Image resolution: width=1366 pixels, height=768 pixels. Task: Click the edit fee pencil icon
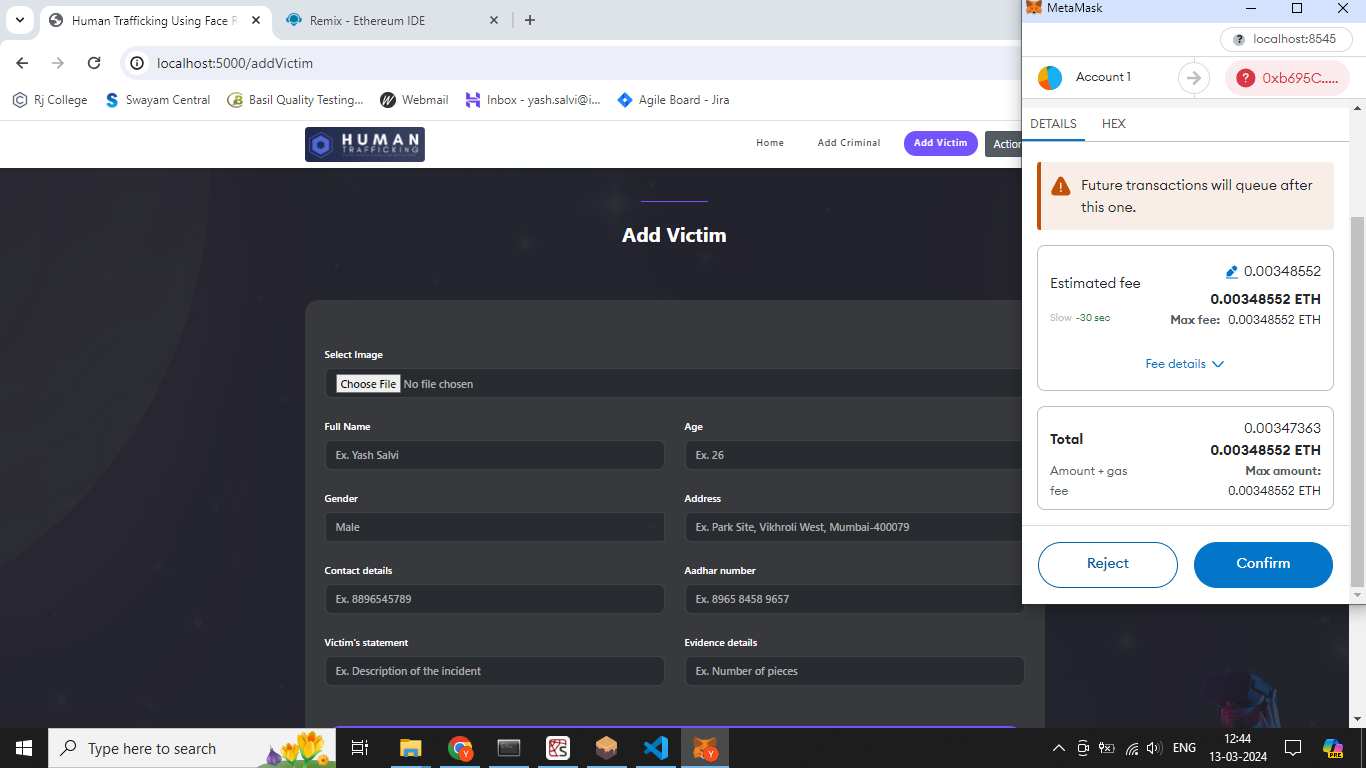(1232, 272)
